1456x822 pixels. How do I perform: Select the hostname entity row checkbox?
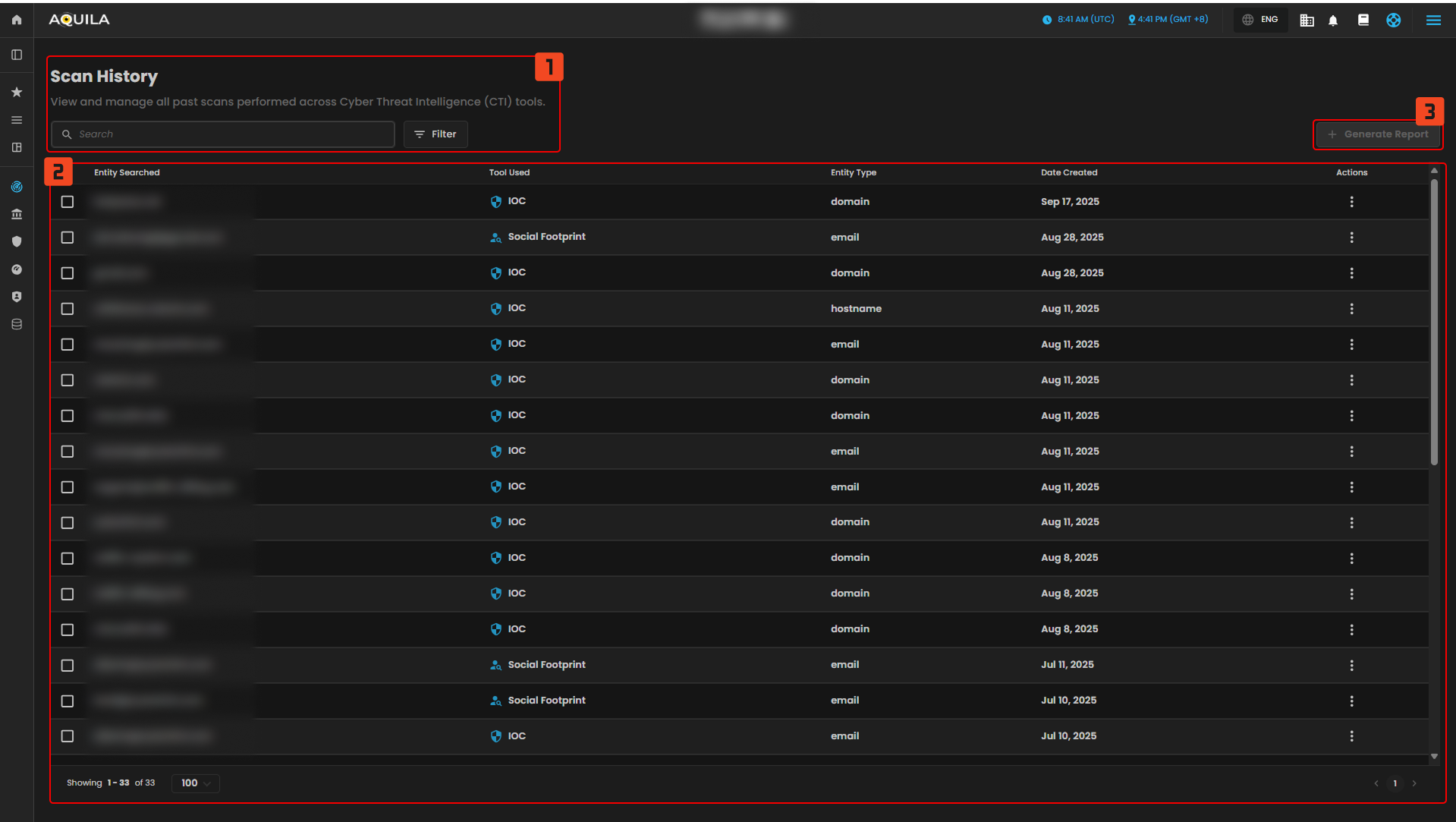(68, 309)
